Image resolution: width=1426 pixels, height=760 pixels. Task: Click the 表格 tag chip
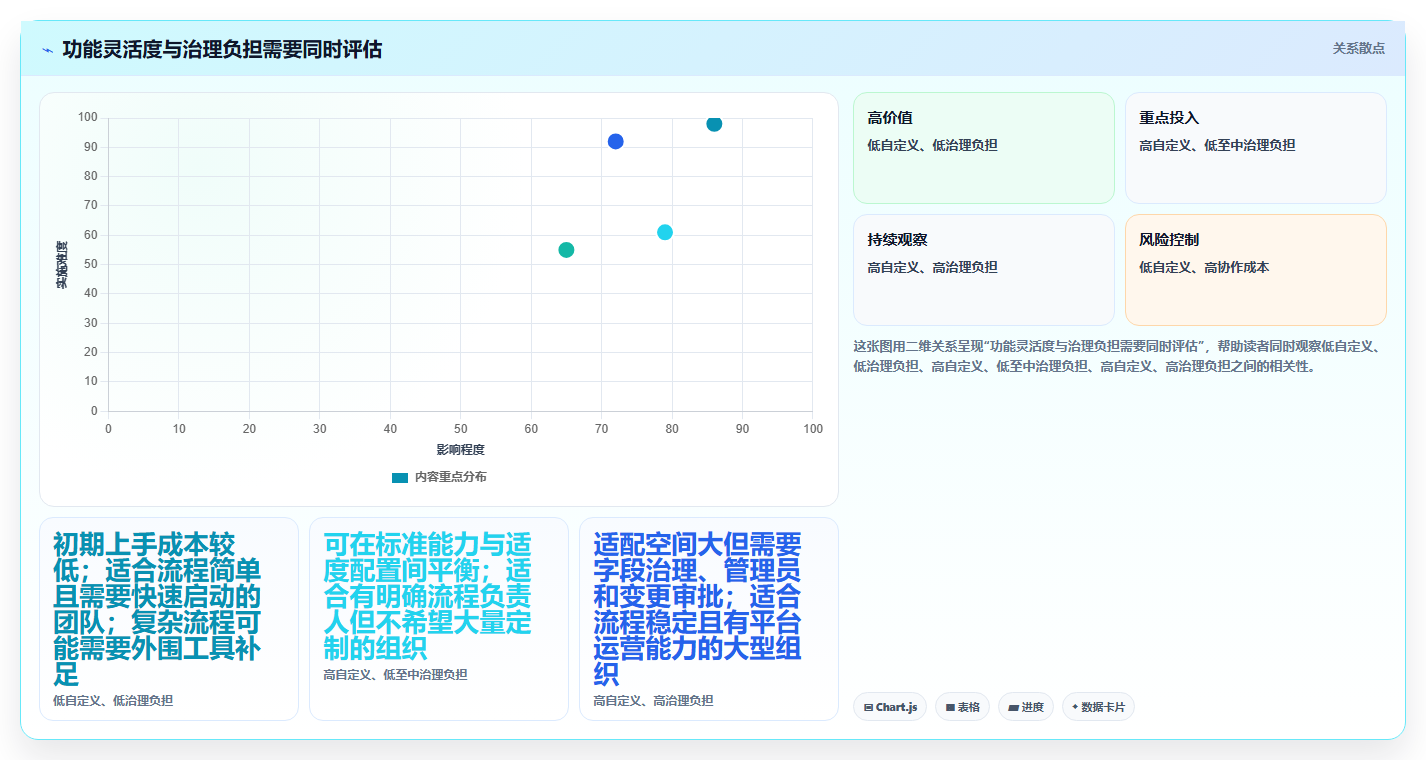pos(962,707)
